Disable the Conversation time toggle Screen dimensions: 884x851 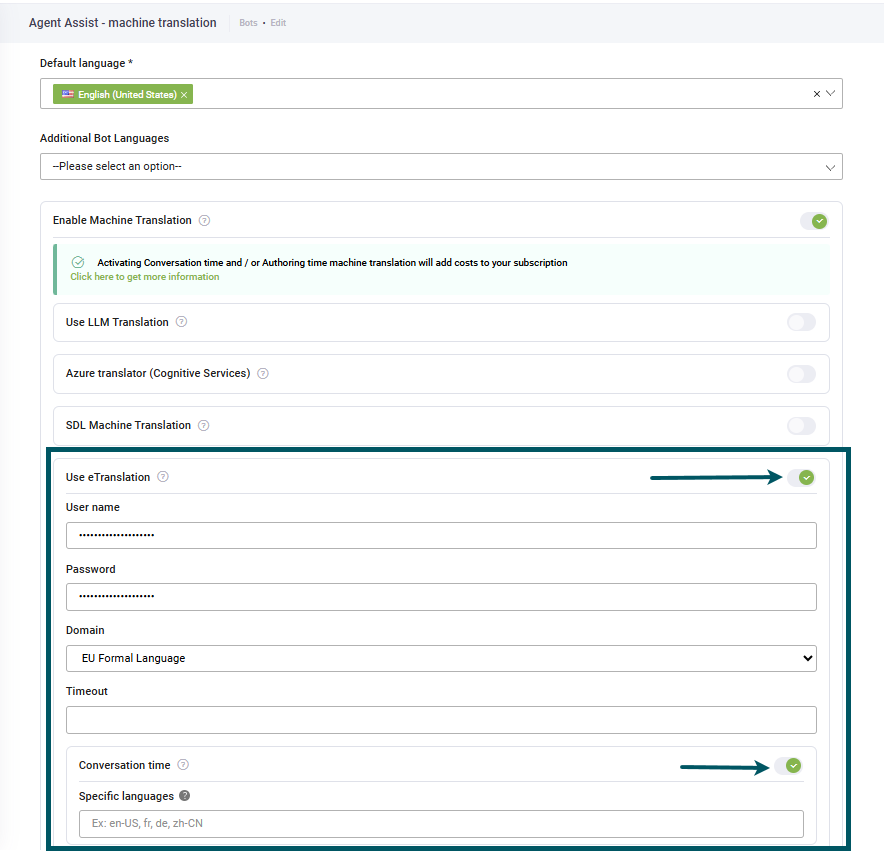(x=788, y=766)
